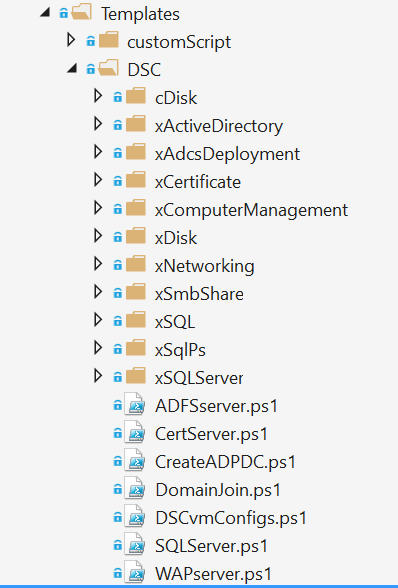Click the DSC open folder icon
The width and height of the screenshot is (398, 588).
[x=108, y=68]
